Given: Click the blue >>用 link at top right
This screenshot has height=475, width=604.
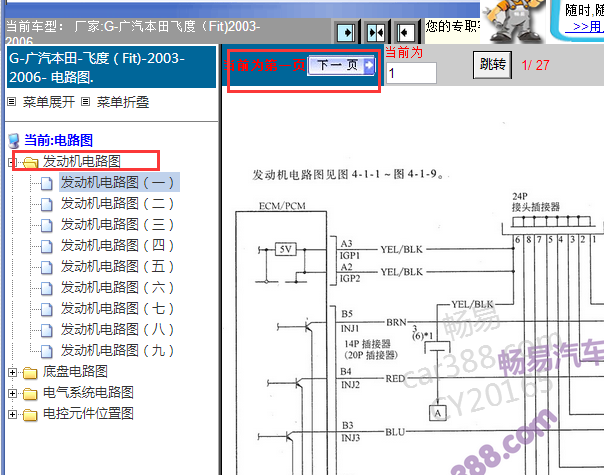Looking at the screenshot, I should (x=586, y=27).
